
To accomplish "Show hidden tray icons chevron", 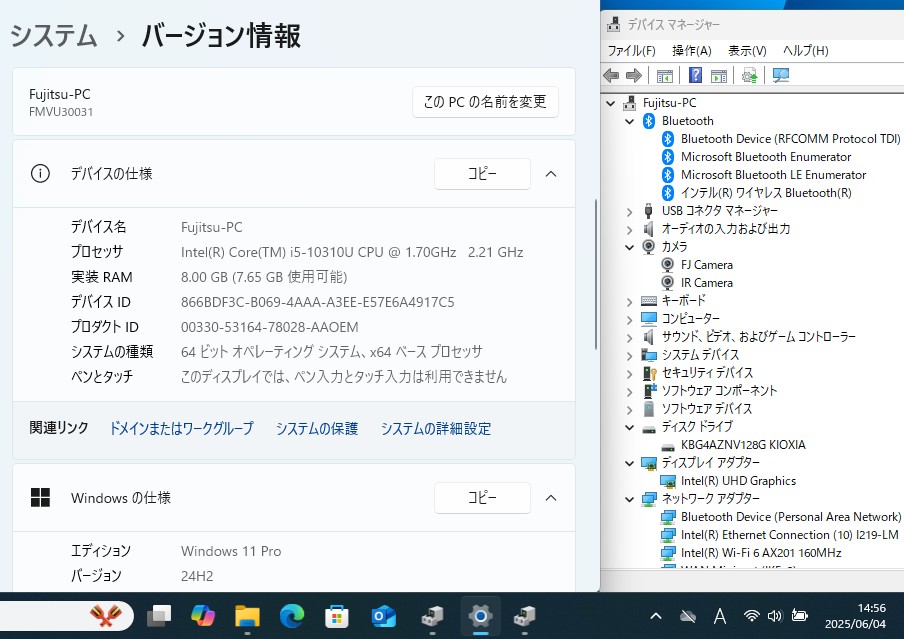I will click(x=656, y=616).
